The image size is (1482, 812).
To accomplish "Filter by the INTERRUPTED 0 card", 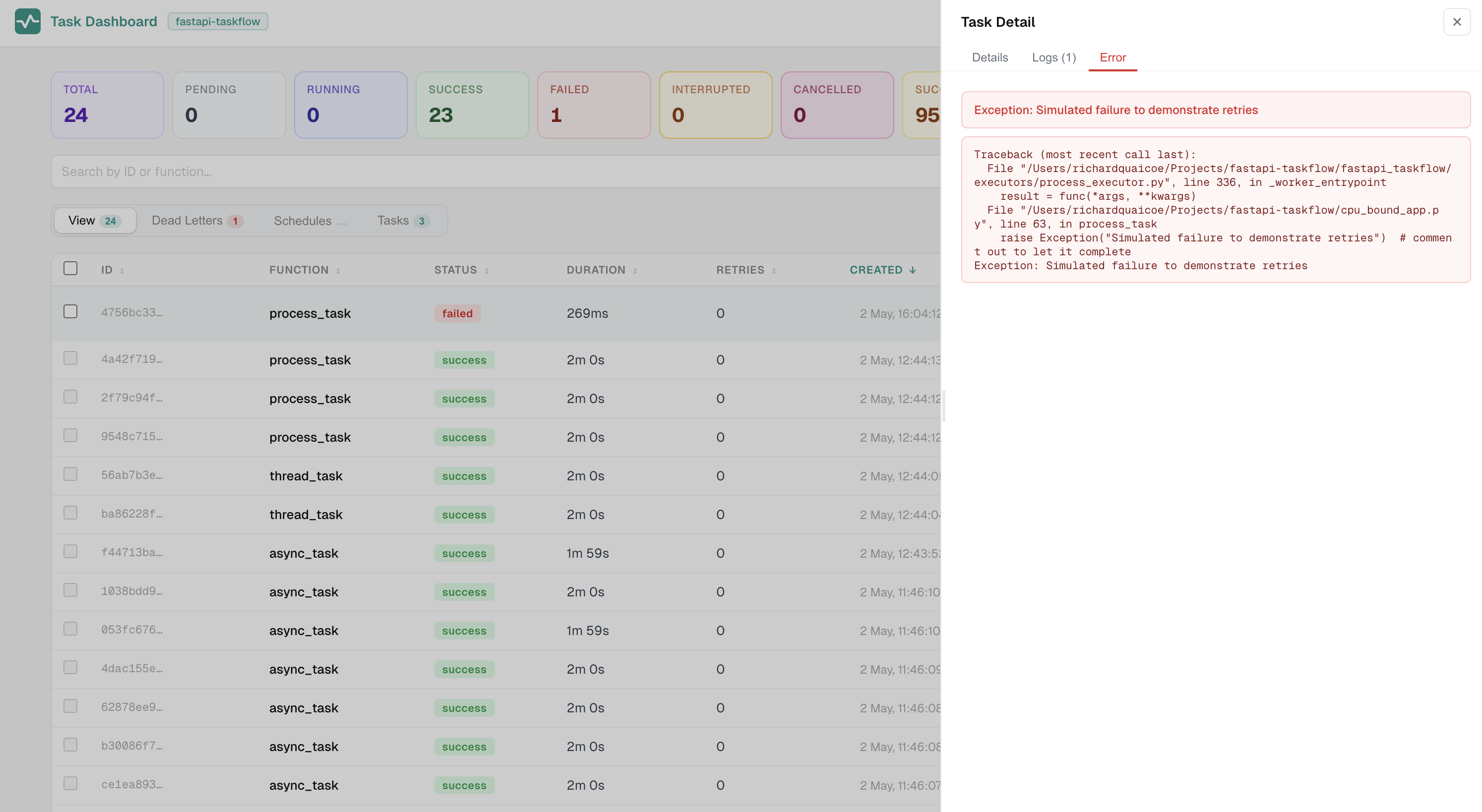I will click(x=716, y=105).
